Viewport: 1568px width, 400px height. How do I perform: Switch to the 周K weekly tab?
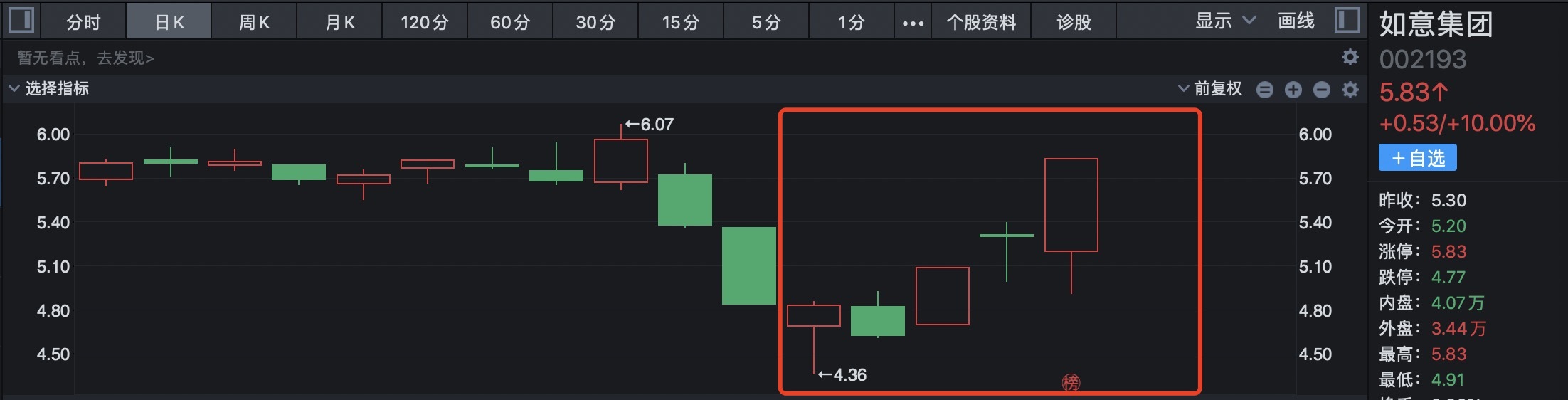[254, 22]
